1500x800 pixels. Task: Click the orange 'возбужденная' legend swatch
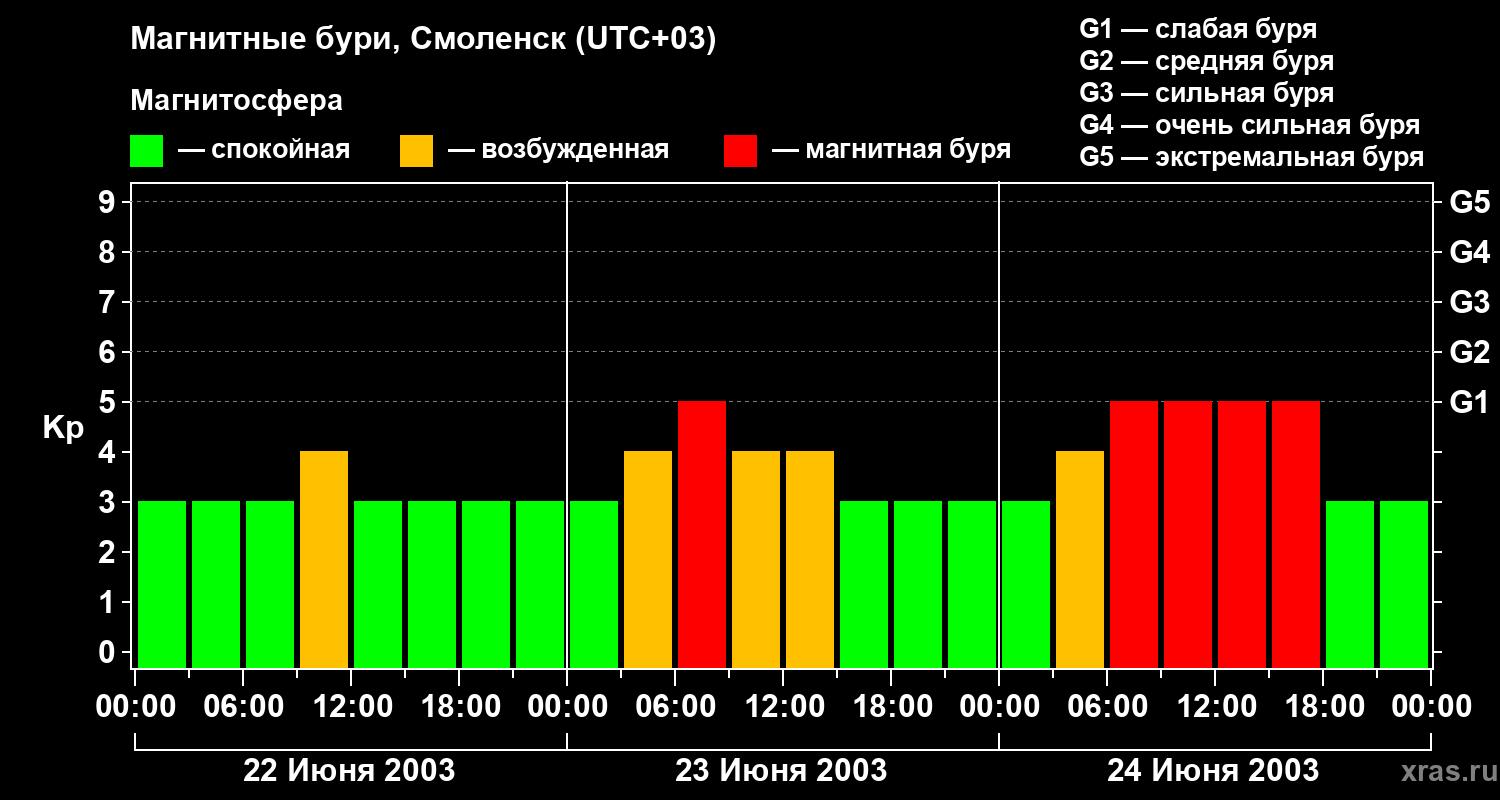tap(416, 151)
